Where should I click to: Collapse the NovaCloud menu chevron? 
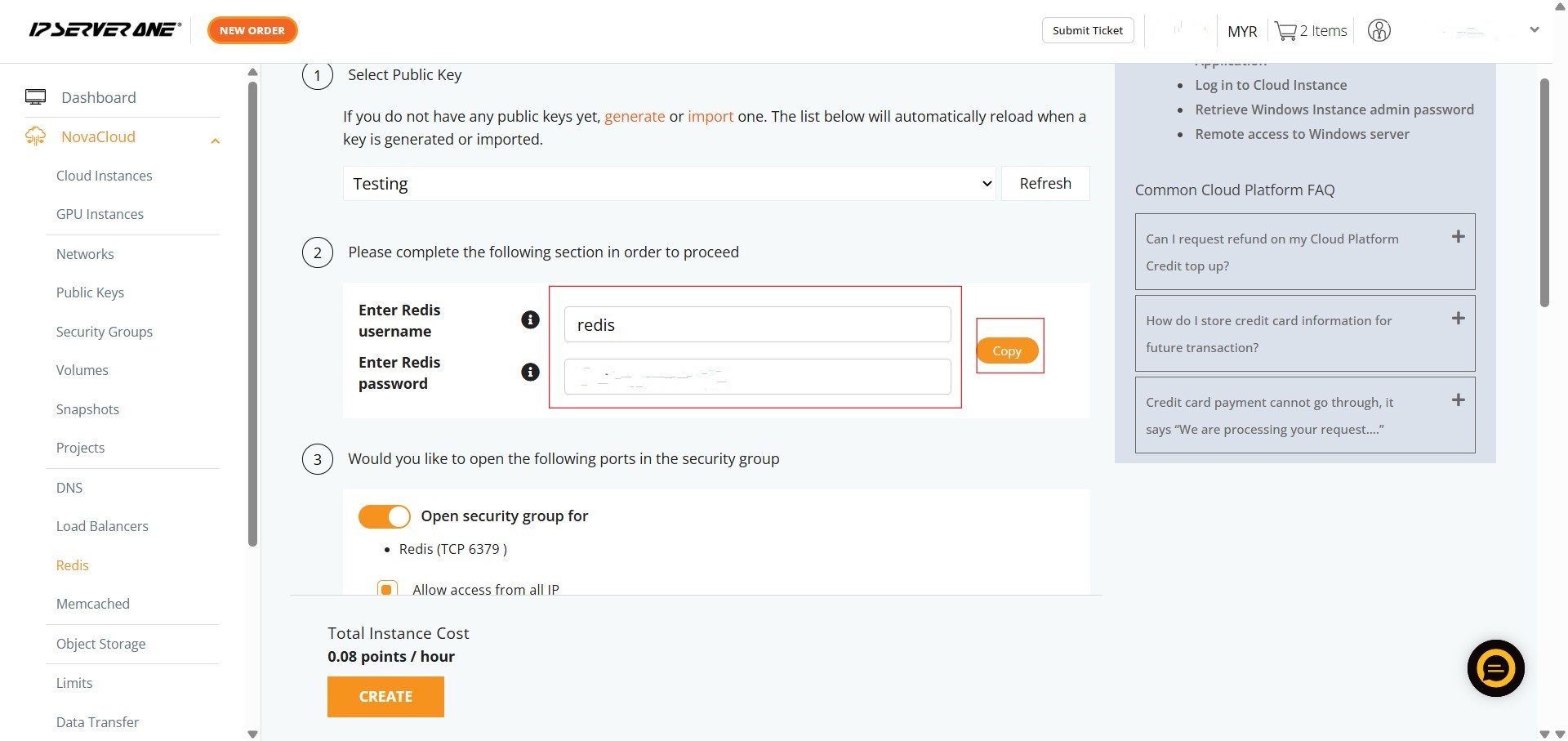215,141
